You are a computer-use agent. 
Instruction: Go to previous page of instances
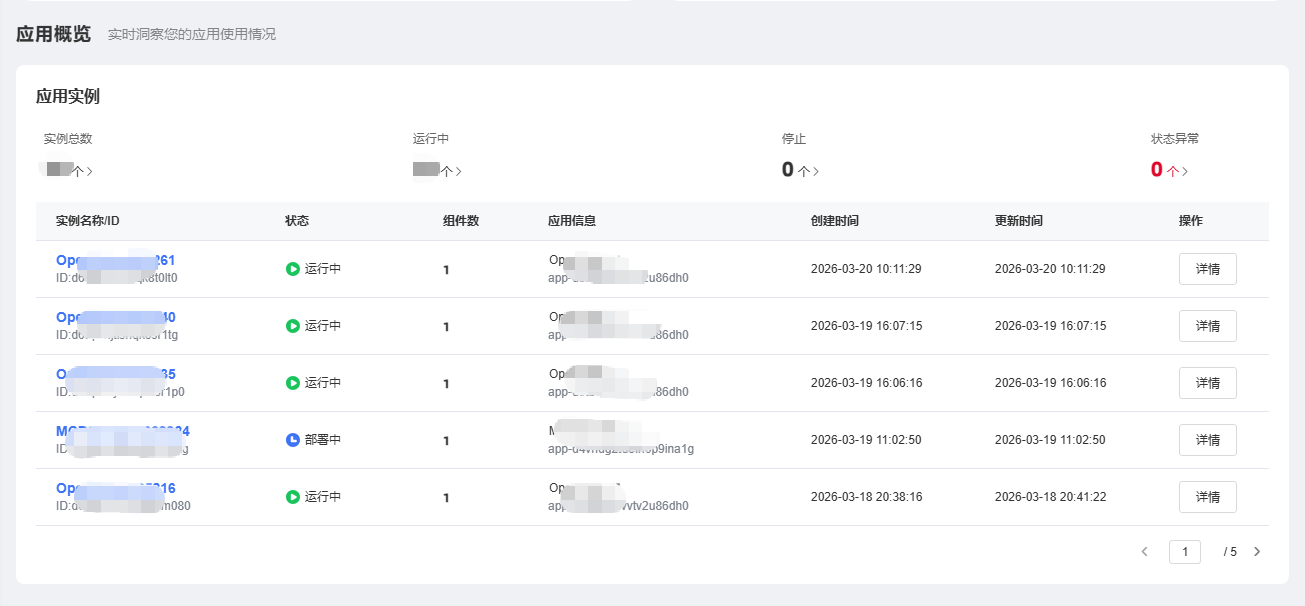click(1145, 551)
